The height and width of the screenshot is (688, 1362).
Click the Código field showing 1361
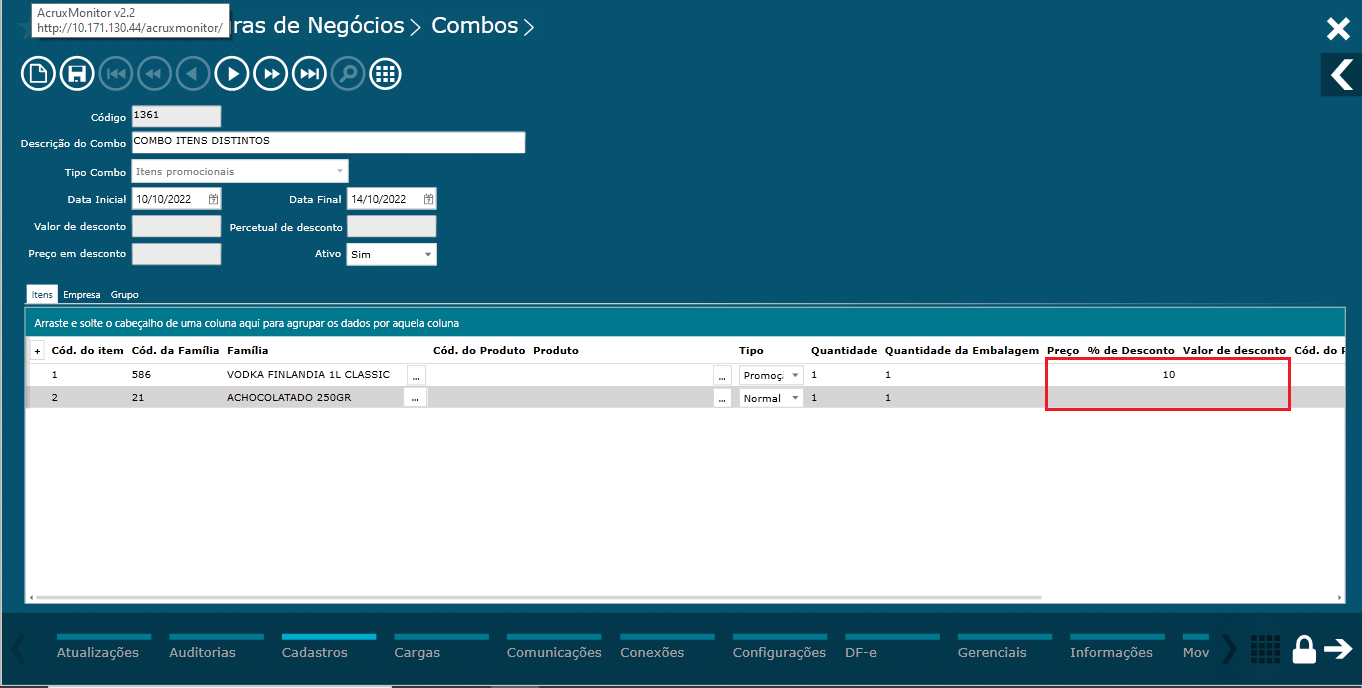click(x=176, y=116)
